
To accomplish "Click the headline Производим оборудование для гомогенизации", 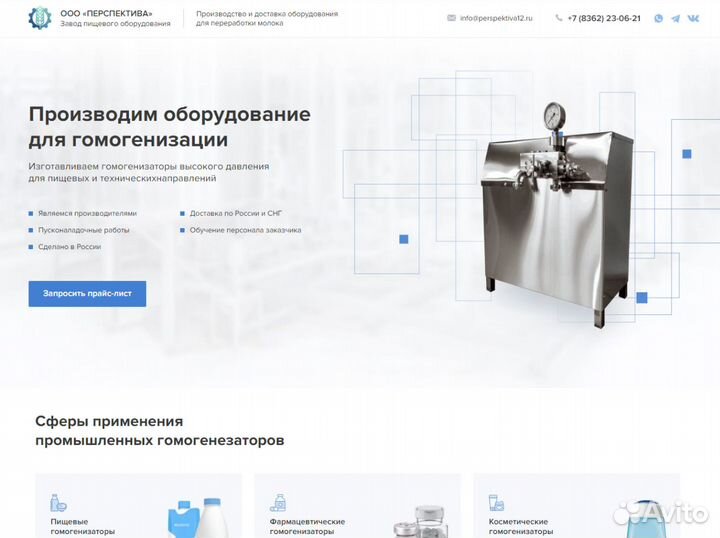I will coord(169,127).
